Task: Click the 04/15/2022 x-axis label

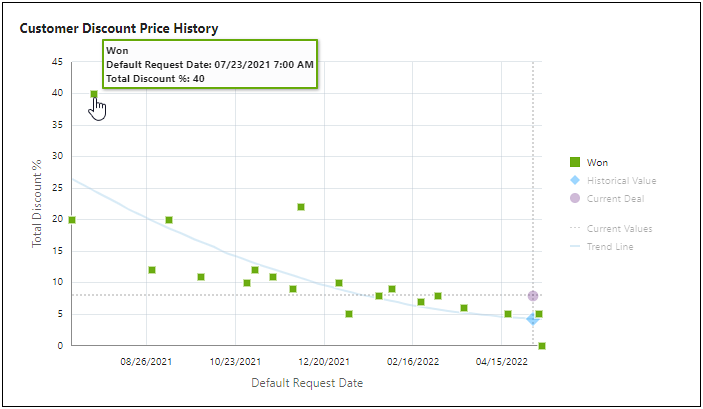Action: [x=502, y=361]
